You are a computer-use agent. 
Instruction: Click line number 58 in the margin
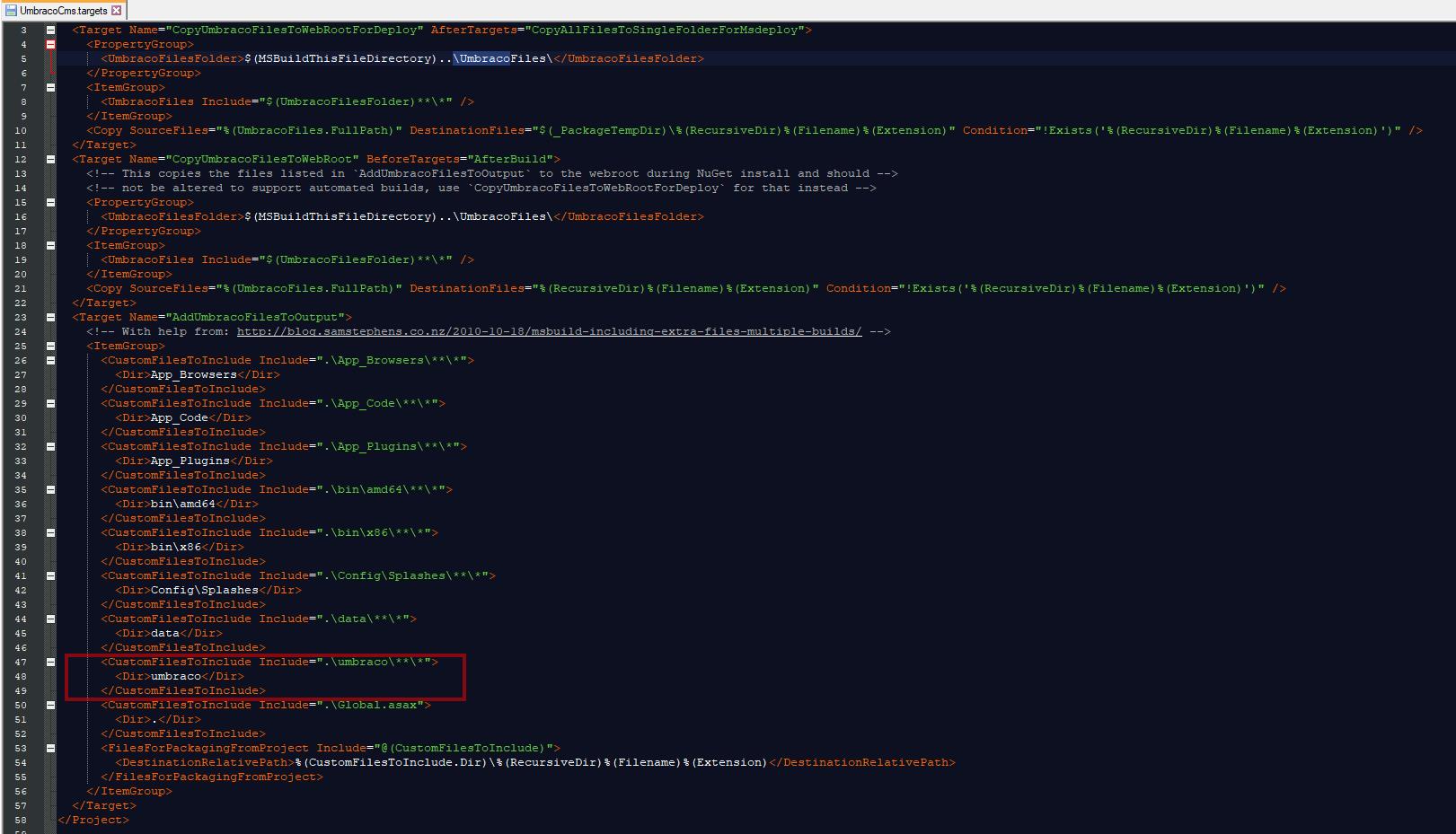(x=21, y=820)
